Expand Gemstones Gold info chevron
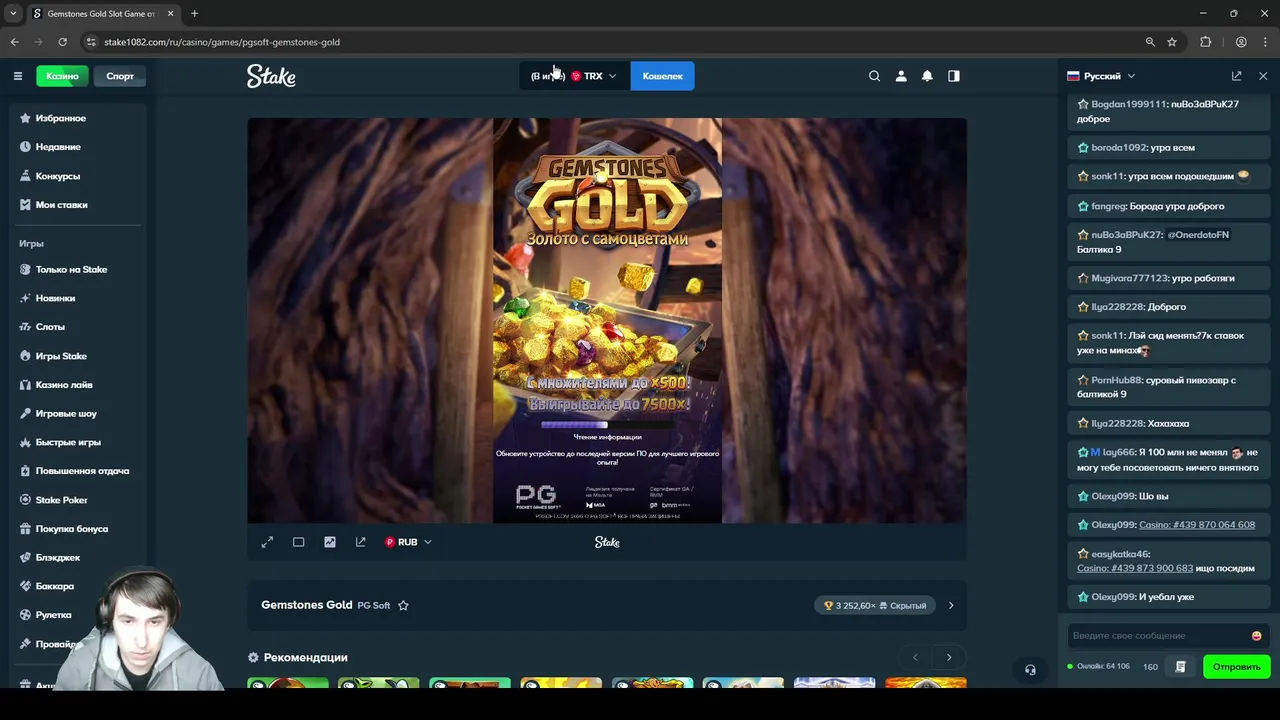1280x720 pixels. (x=951, y=605)
